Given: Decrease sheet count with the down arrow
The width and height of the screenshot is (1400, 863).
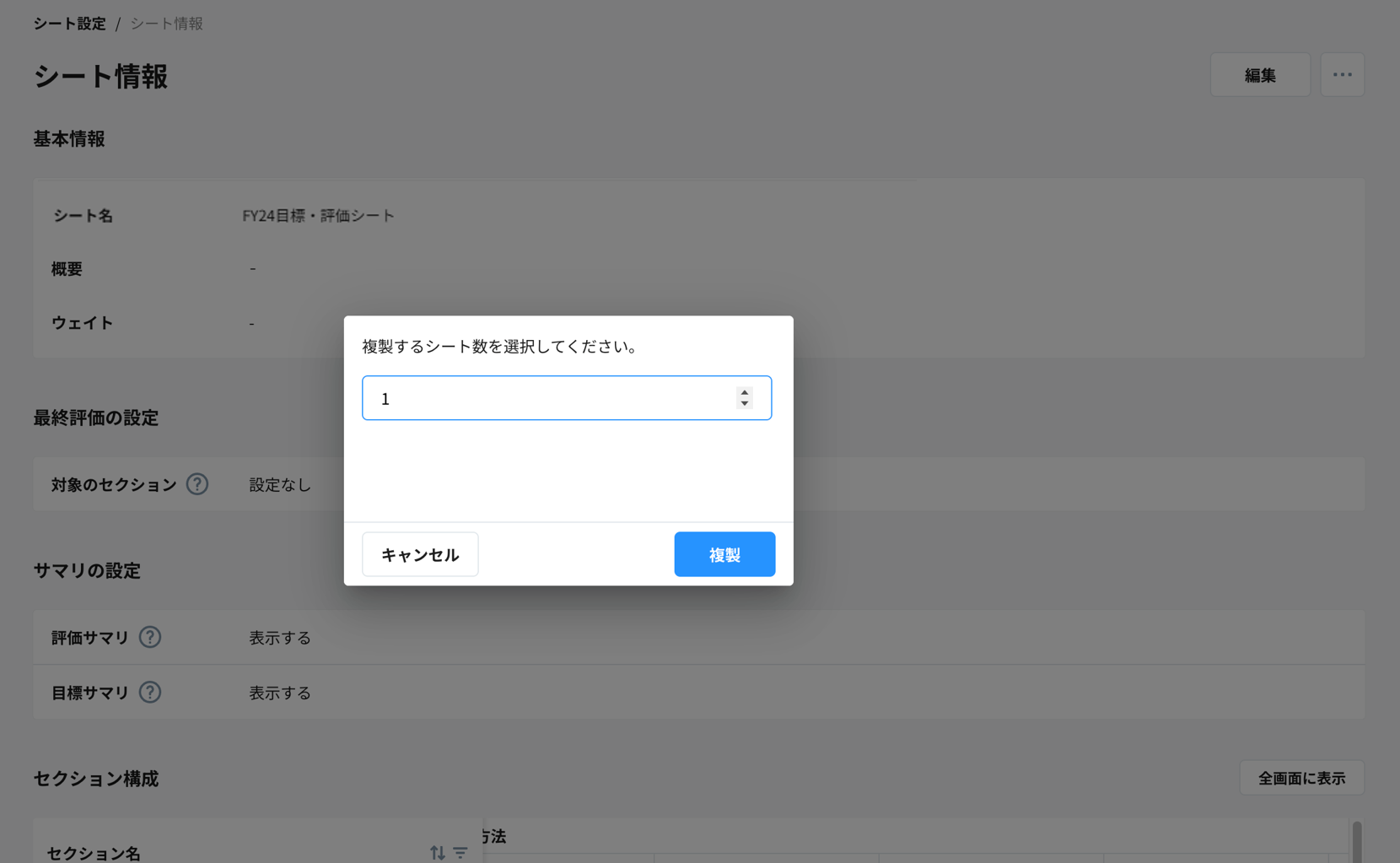Looking at the screenshot, I should [x=744, y=404].
